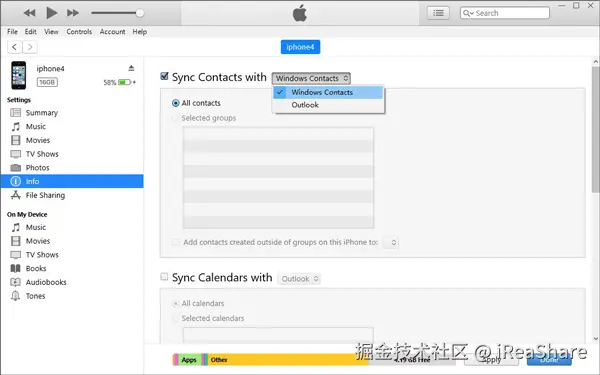The height and width of the screenshot is (375, 600).
Task: Select the Selected groups radio button
Action: coord(176,118)
